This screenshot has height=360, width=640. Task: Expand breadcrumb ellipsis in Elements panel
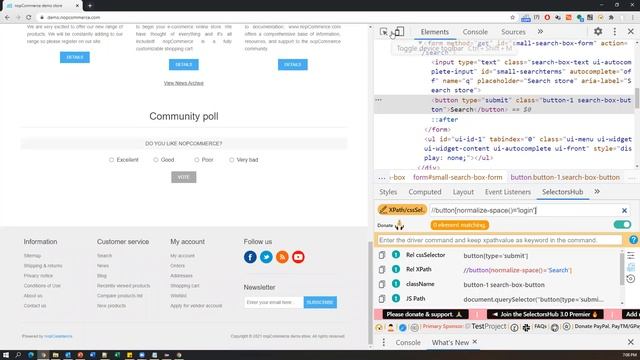381,178
